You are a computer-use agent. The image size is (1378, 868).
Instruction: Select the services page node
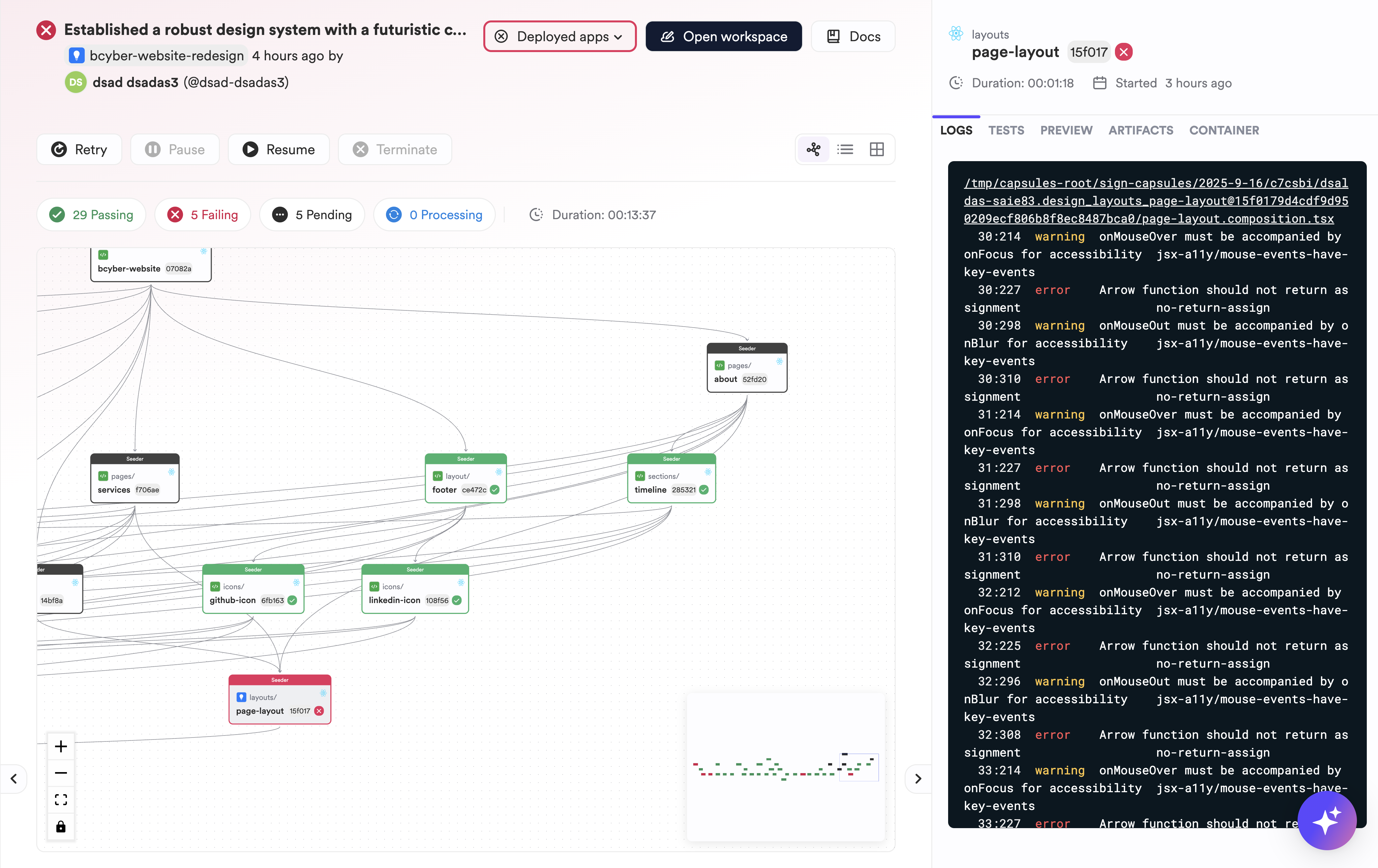coord(135,478)
